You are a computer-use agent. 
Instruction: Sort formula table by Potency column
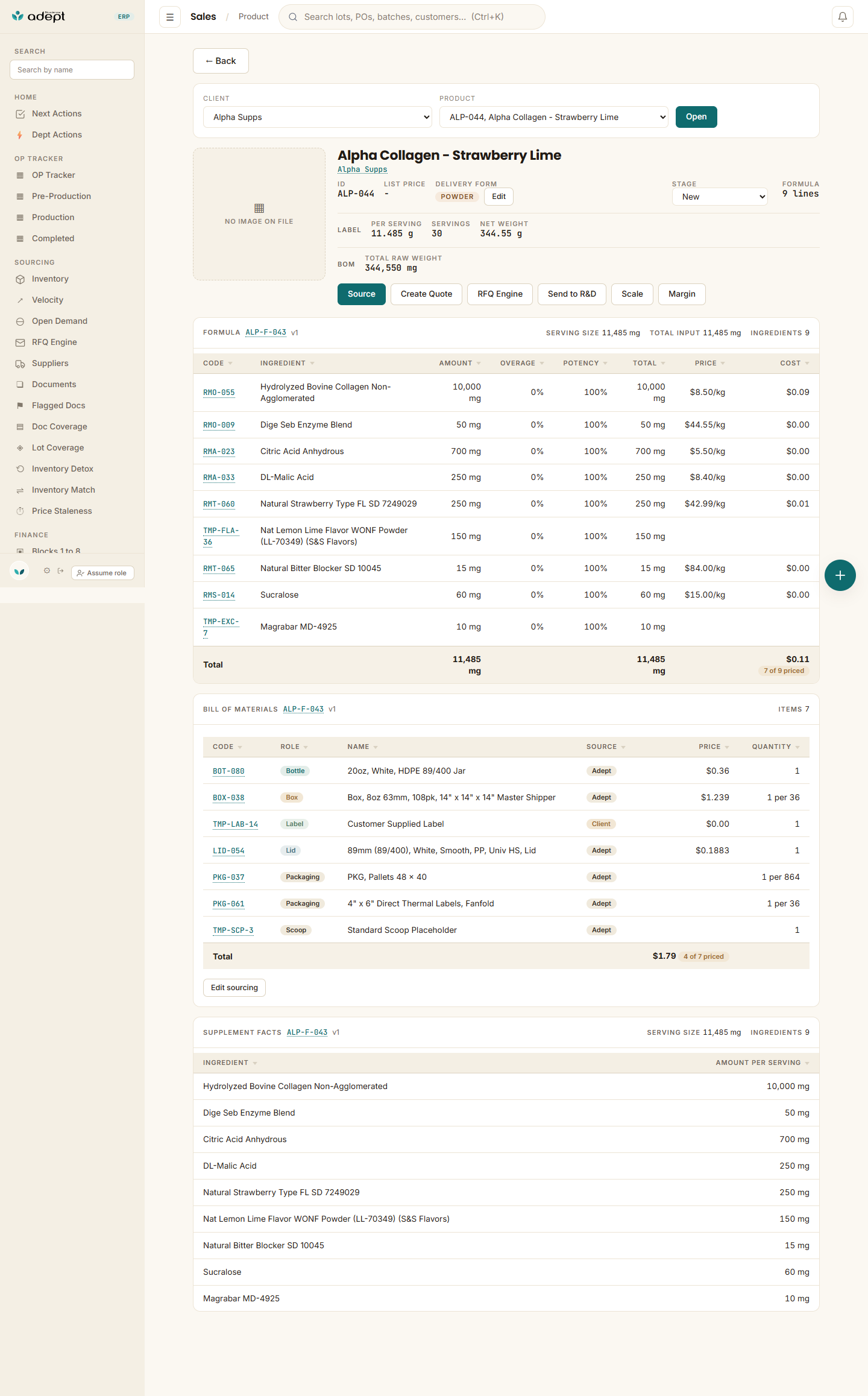point(585,363)
